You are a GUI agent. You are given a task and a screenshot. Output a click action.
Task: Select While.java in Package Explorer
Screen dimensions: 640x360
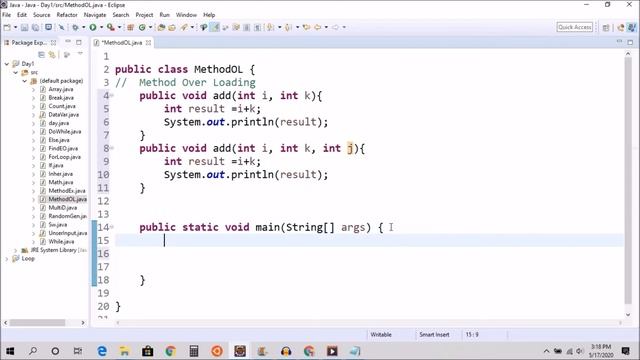pos(61,242)
